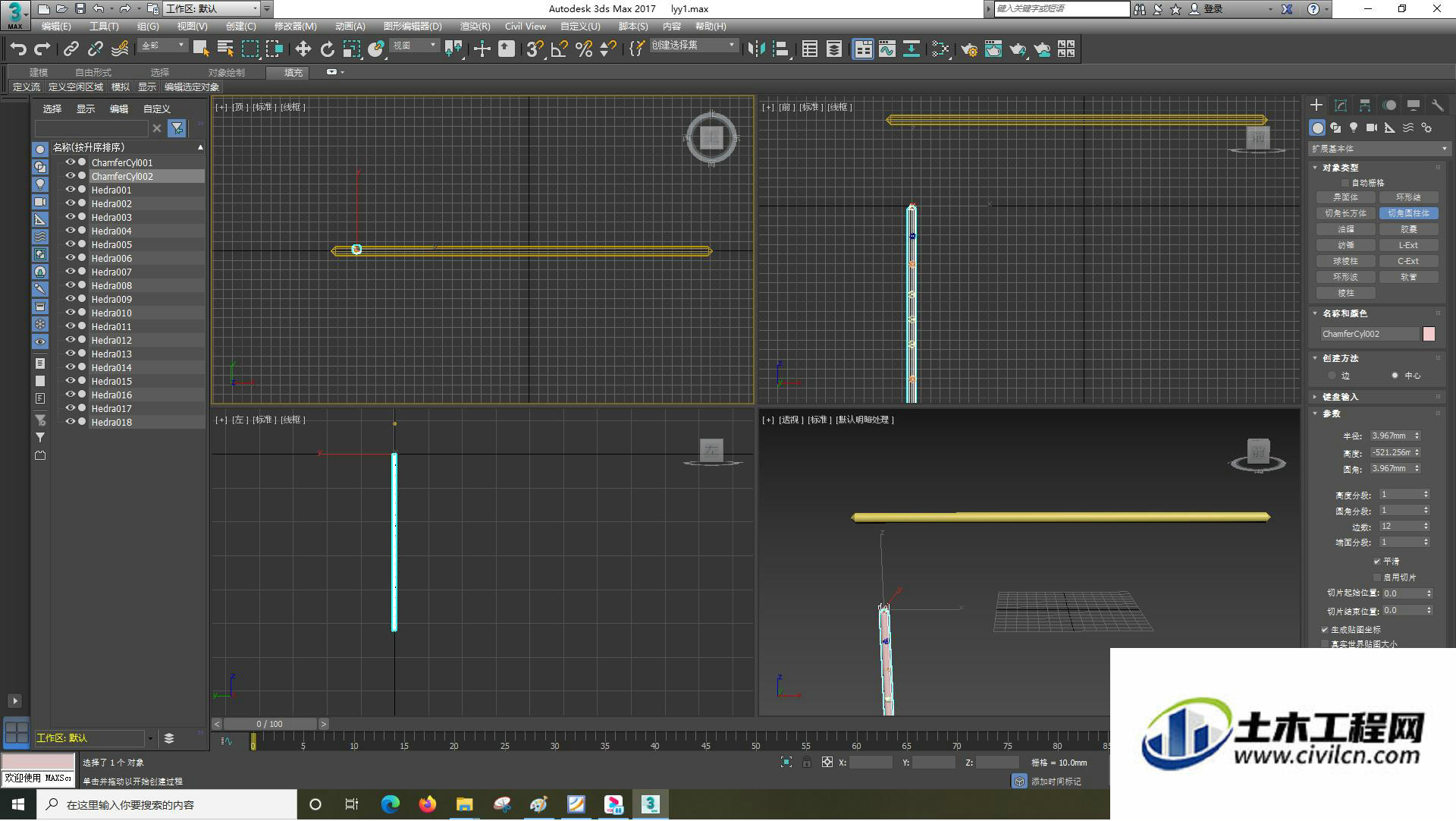Toggle visibility eye of ChamferCyl001
The height and width of the screenshot is (821, 1456).
coord(71,162)
